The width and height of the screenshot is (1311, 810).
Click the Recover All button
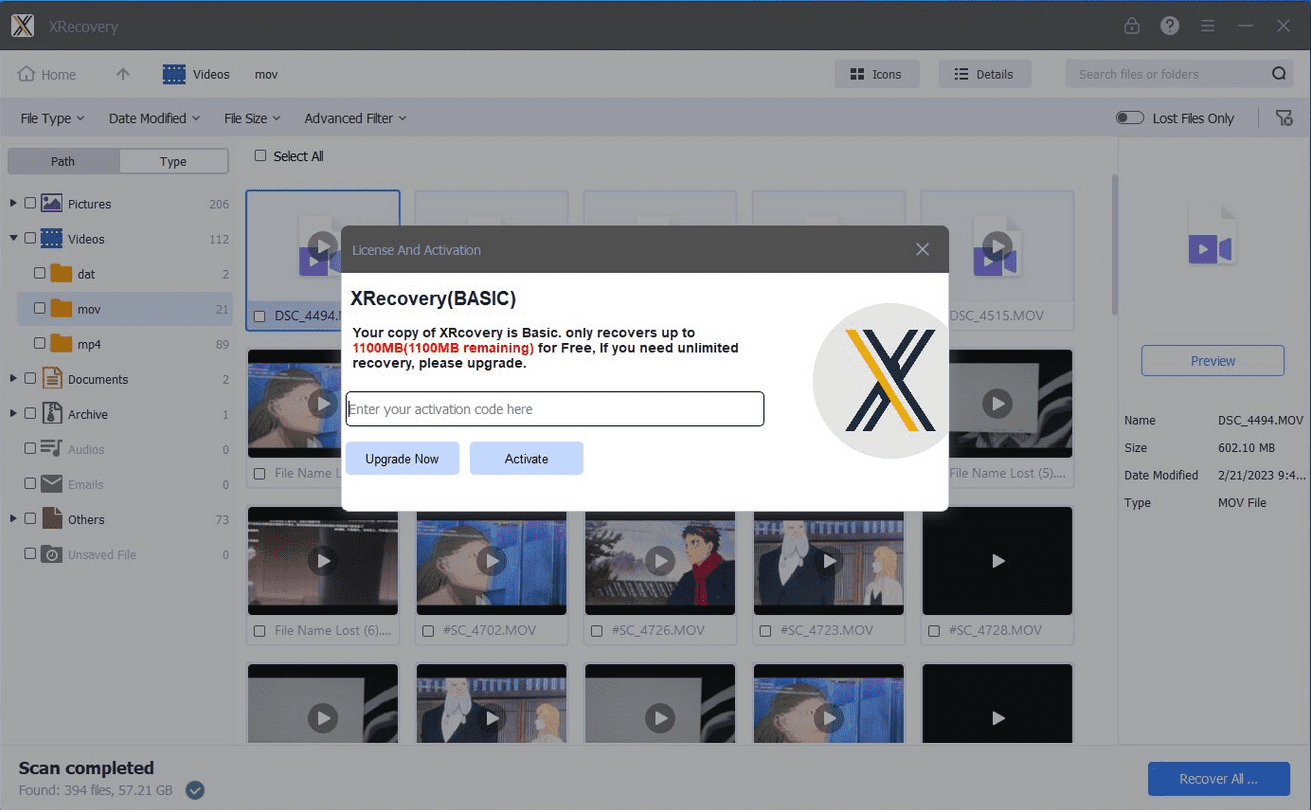point(1218,778)
